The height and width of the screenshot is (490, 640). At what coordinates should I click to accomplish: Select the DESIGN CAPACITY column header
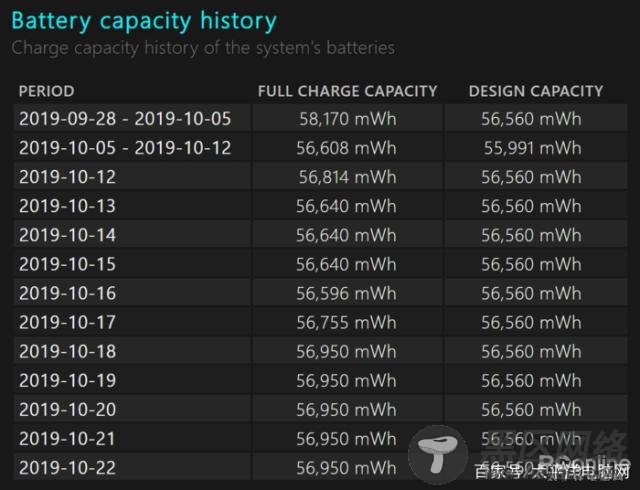pyautogui.click(x=536, y=91)
